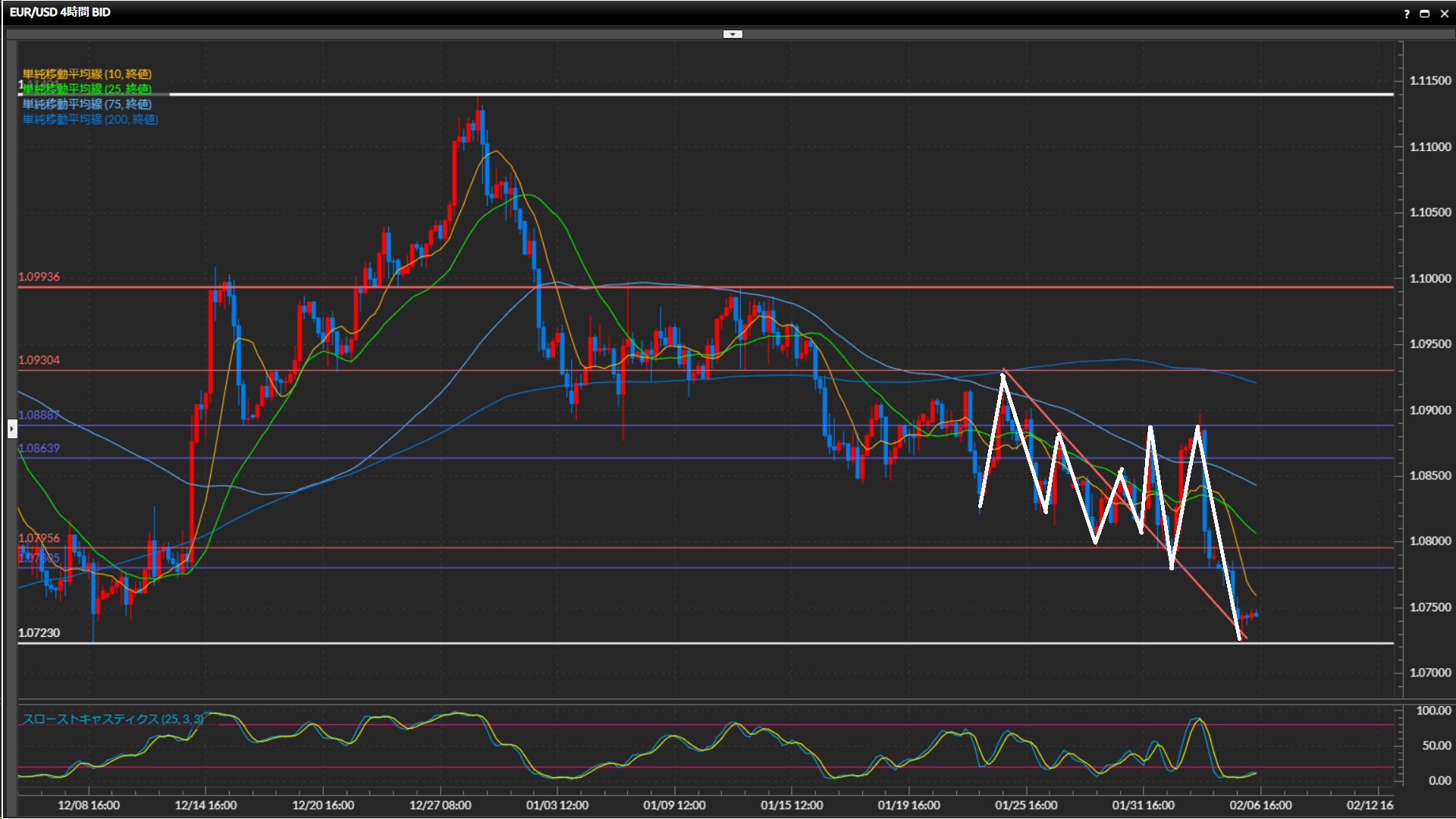Click the EUR/USD 4時間 BID title
The image size is (1456, 819).
(60, 12)
